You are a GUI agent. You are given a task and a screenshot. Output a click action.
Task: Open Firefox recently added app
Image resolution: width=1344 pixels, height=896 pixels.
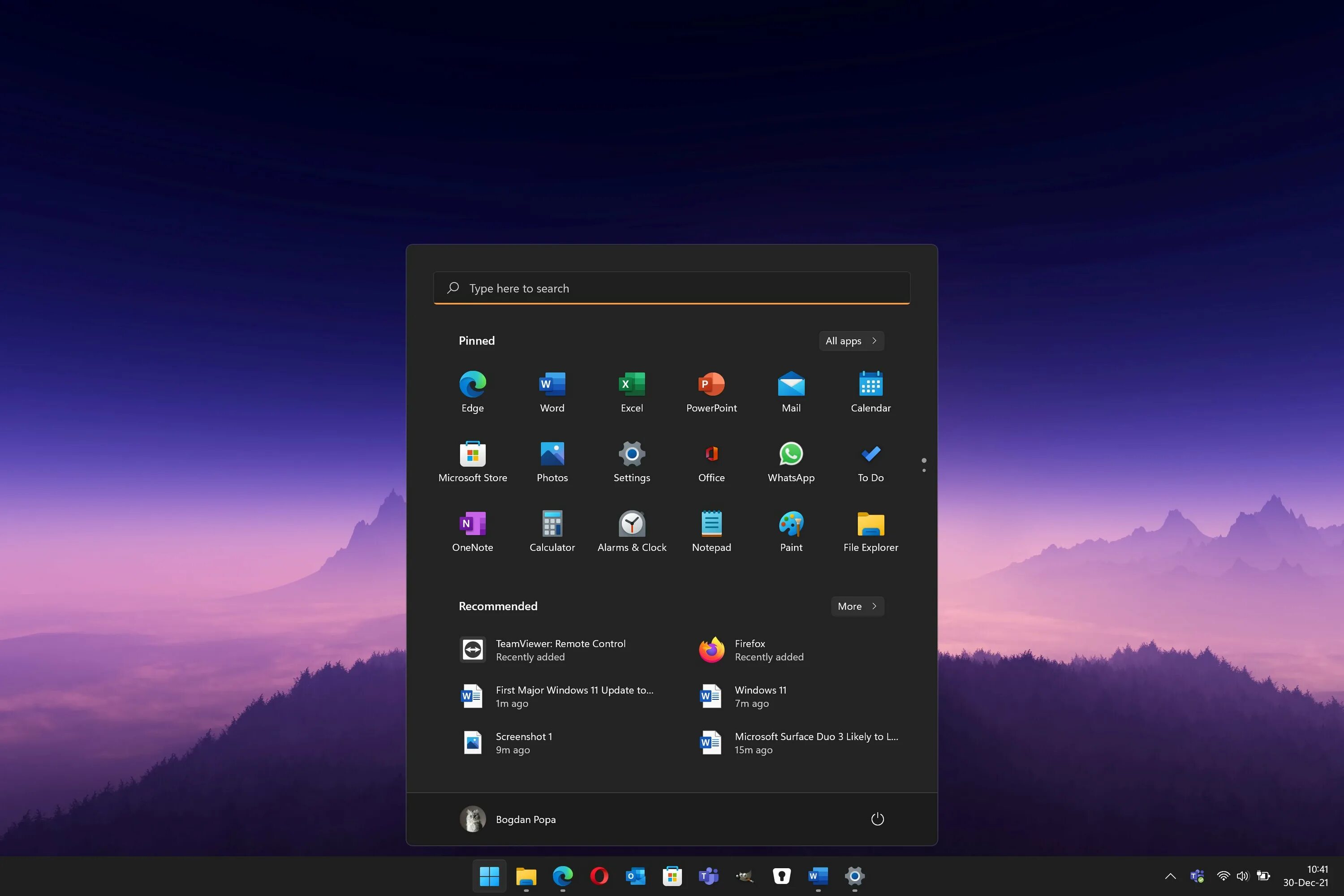[x=750, y=650]
